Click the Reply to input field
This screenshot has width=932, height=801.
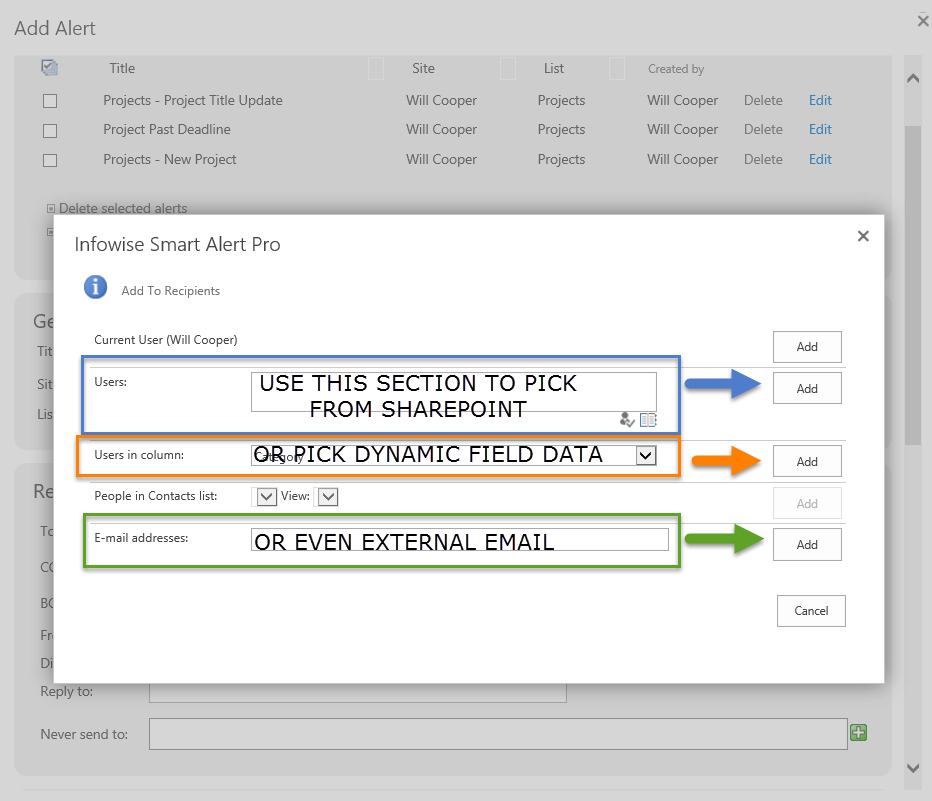358,693
